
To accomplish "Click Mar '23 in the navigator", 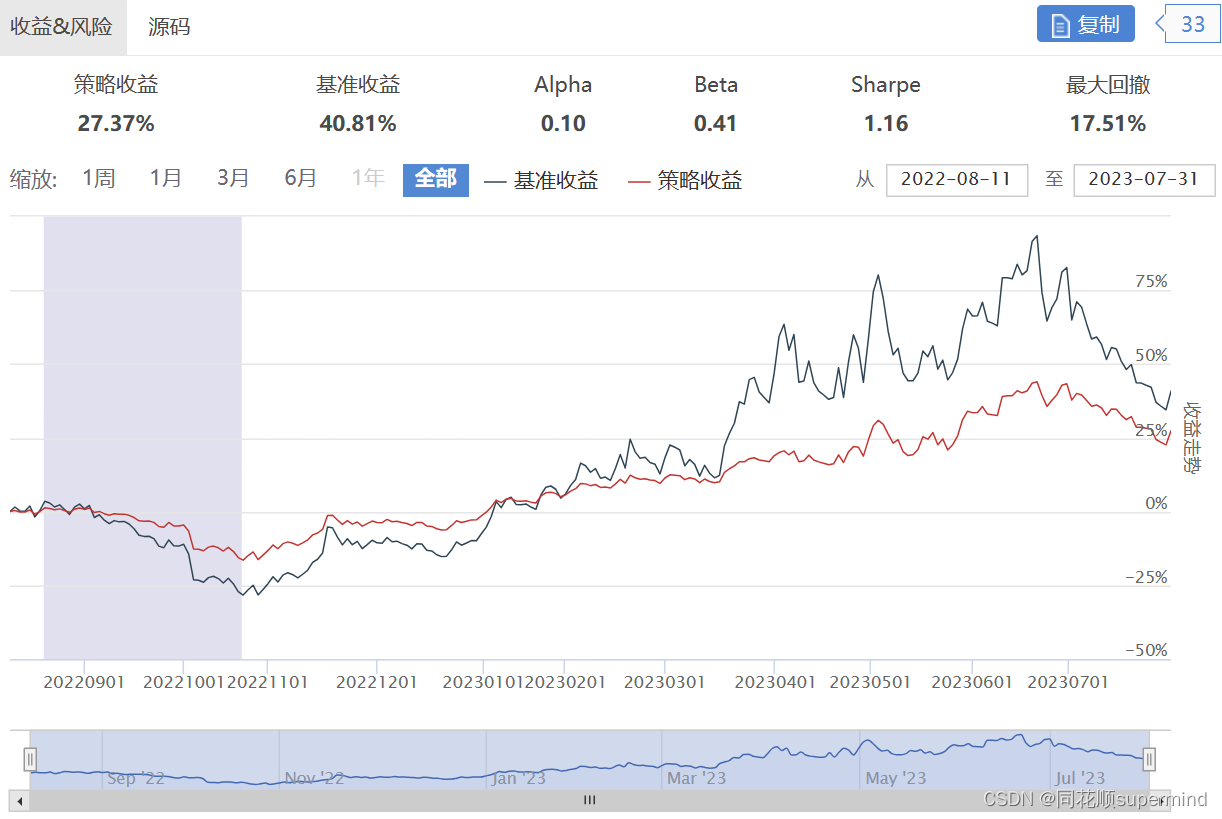I will pyautogui.click(x=696, y=778).
